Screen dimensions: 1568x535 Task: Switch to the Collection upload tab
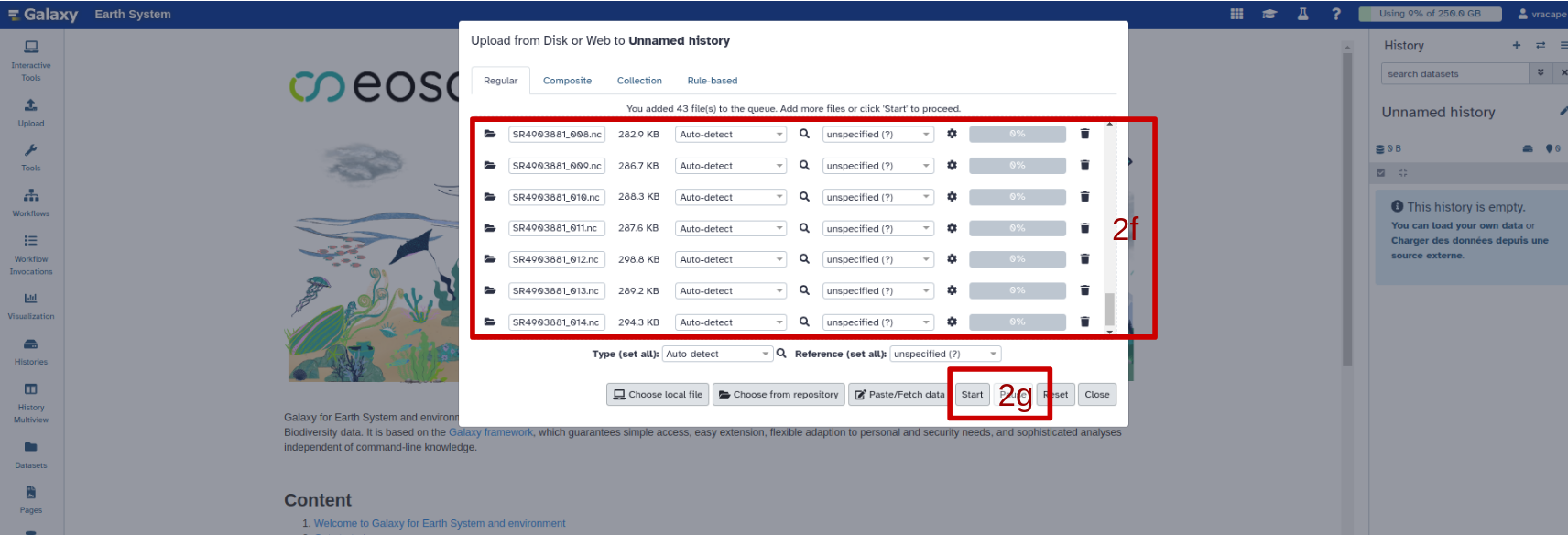pos(639,81)
